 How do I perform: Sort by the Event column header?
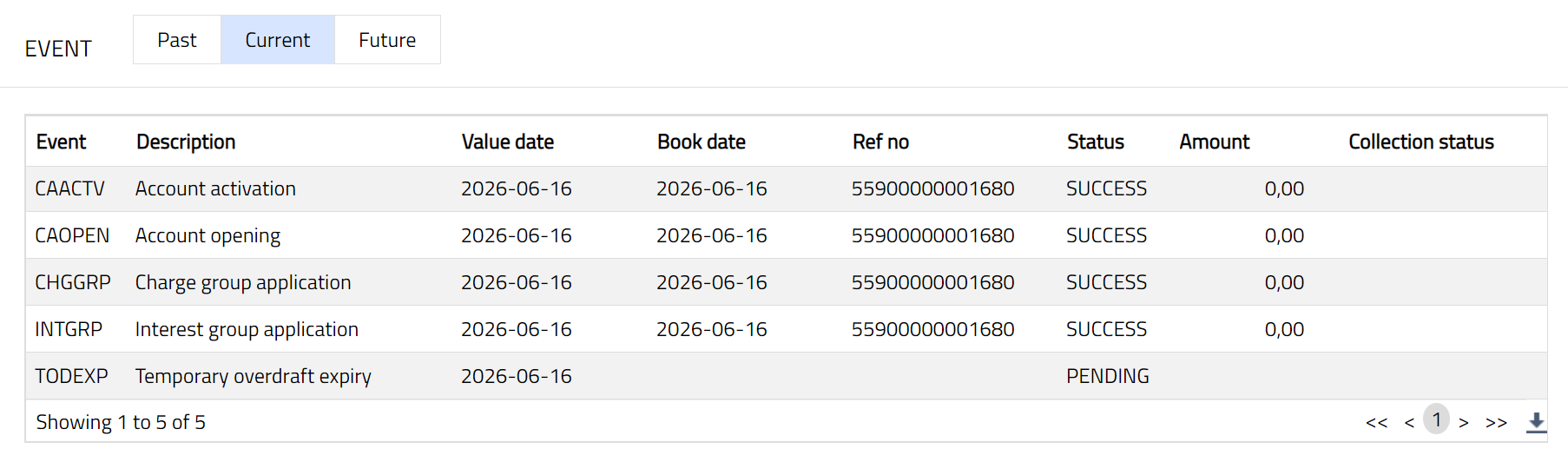tap(61, 142)
